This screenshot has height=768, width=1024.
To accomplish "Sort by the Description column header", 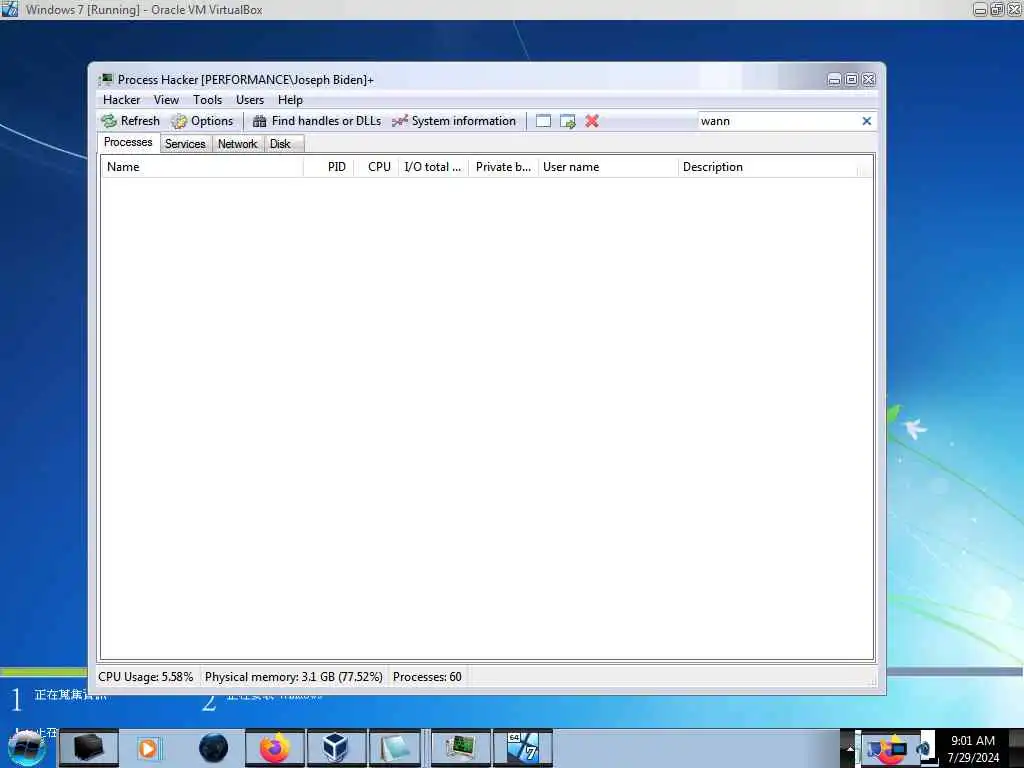I will (767, 167).
